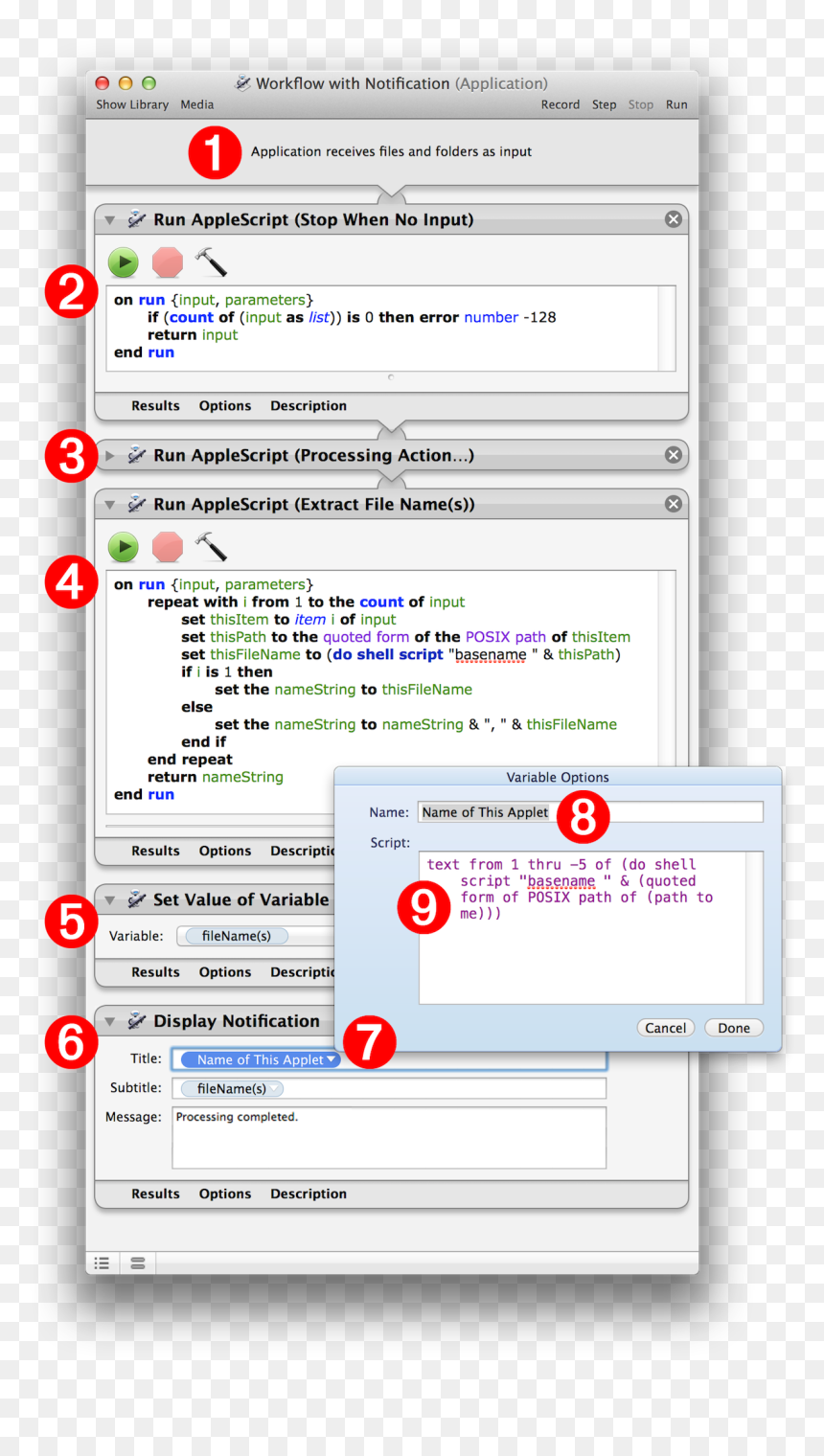
Task: Collapse the Stop When No Input action
Action: point(110,220)
